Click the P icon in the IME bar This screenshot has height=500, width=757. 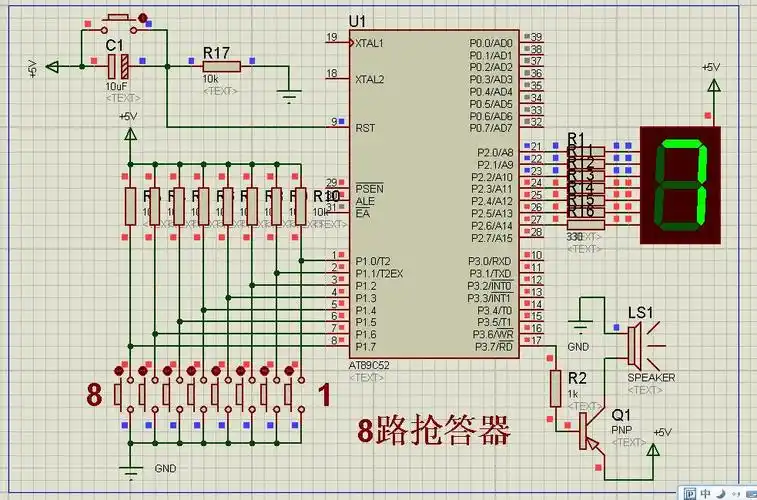[x=689, y=493]
